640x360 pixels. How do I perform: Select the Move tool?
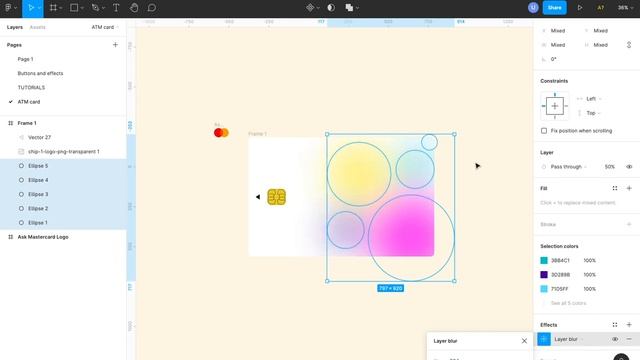pos(31,8)
